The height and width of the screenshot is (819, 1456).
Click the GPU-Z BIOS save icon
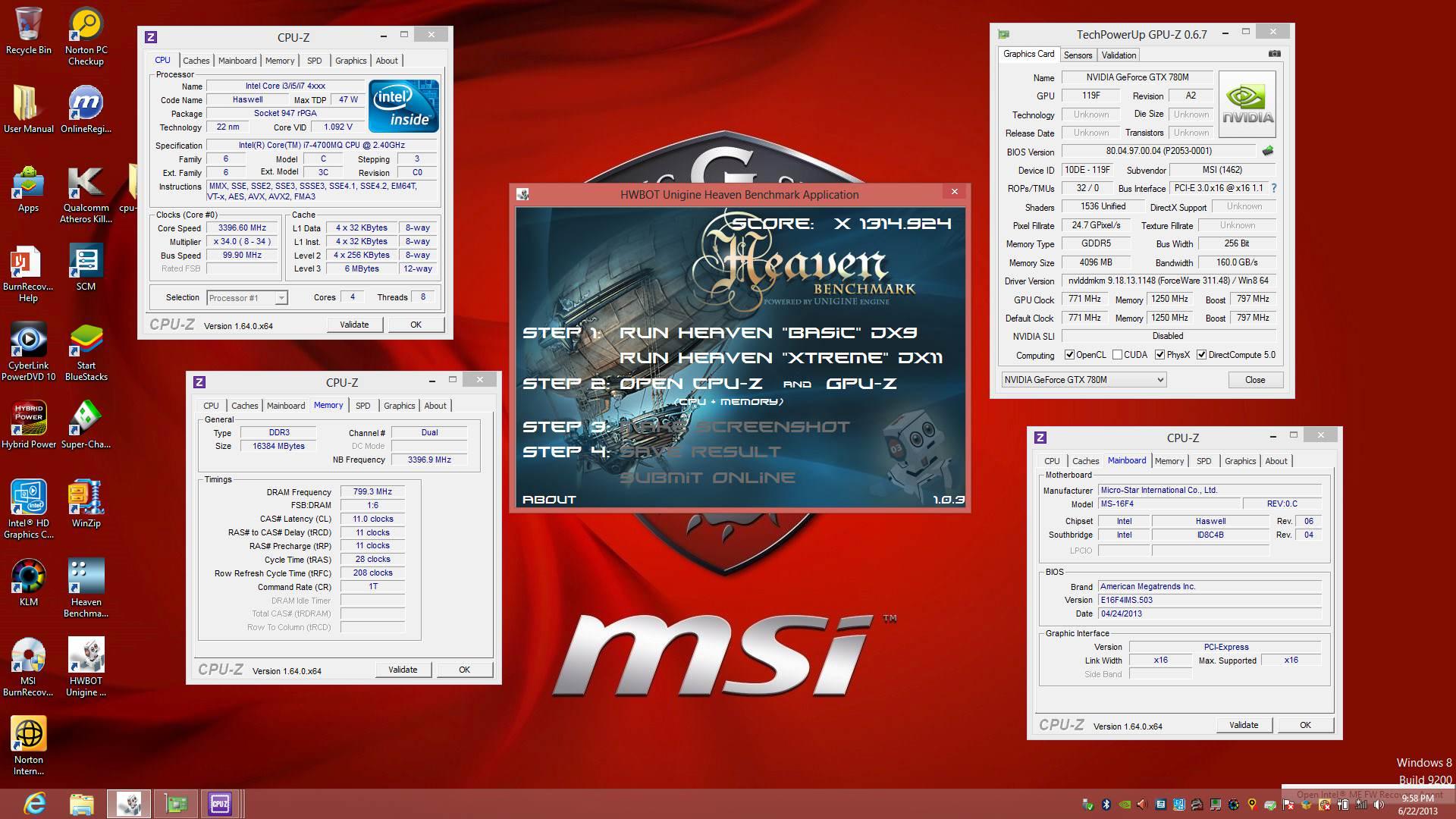click(1267, 151)
